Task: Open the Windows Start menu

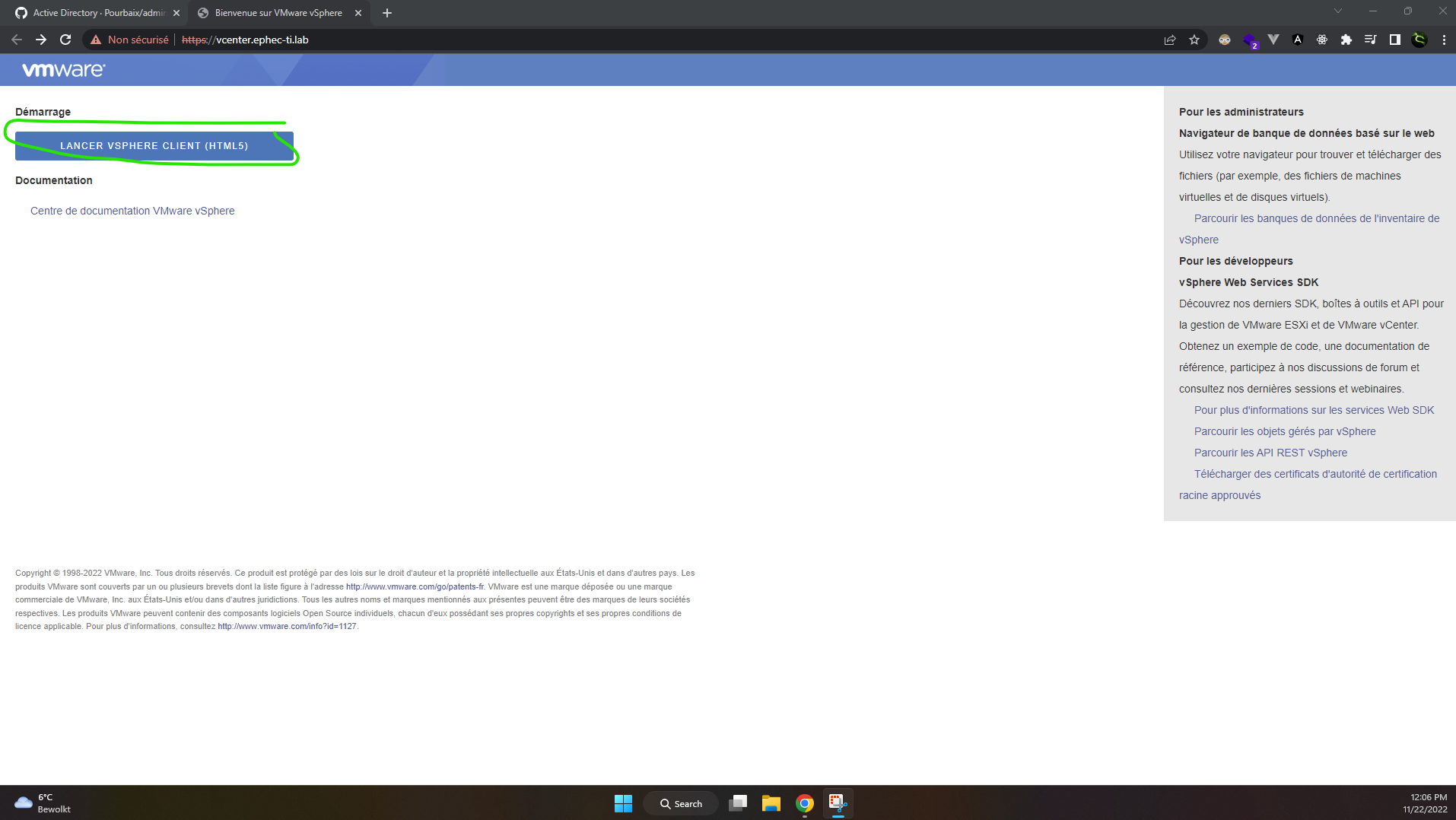Action: click(x=623, y=803)
